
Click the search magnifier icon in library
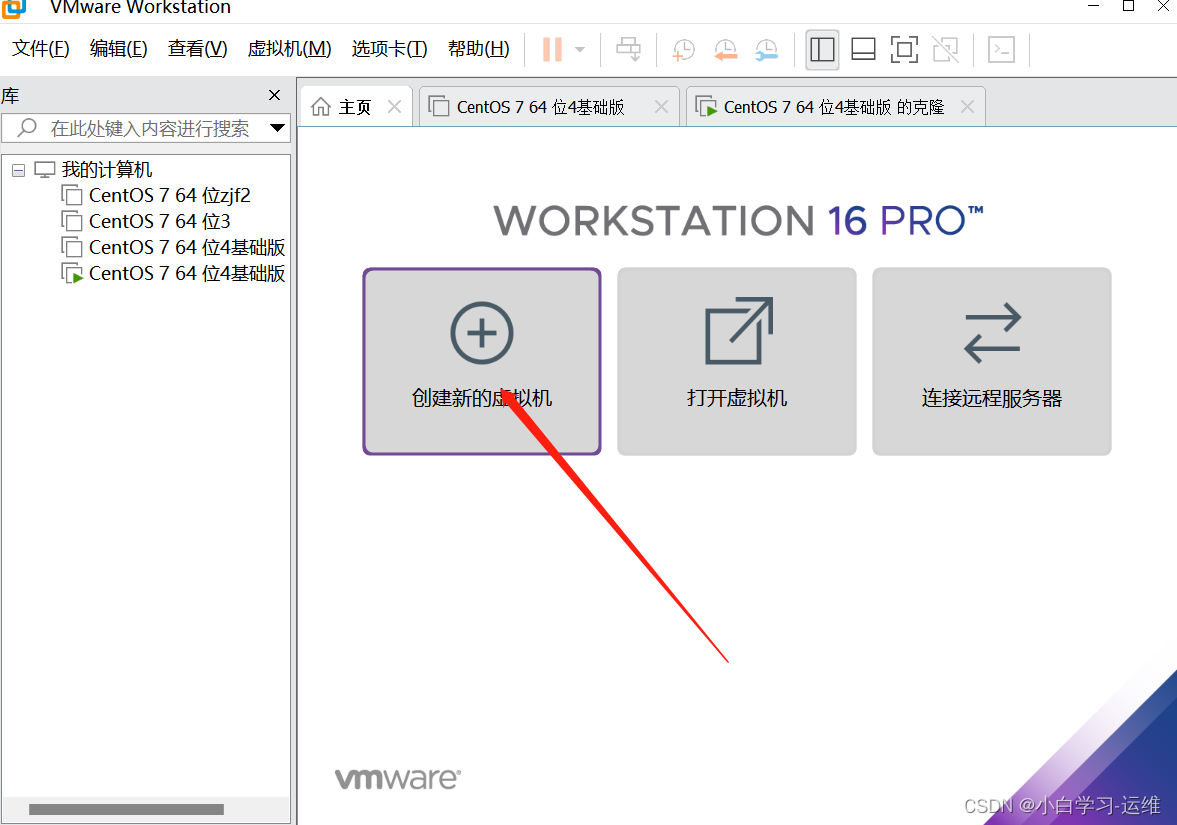(27, 128)
